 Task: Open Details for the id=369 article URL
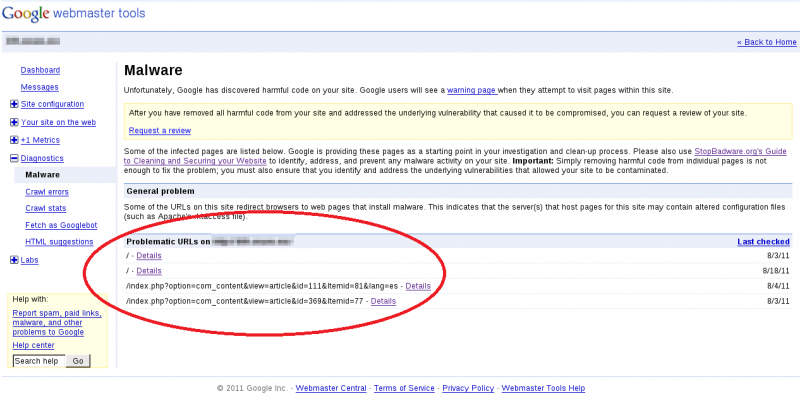click(383, 301)
